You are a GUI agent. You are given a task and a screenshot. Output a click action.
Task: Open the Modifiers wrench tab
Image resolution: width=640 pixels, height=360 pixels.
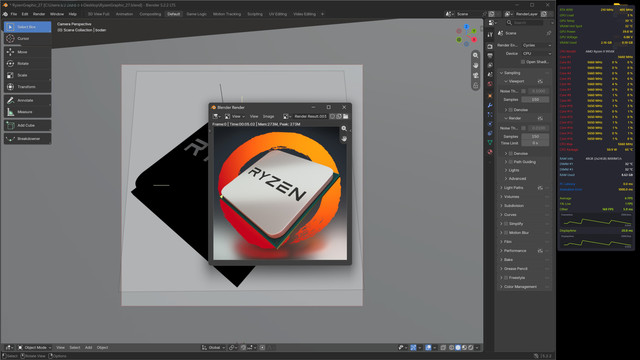[x=490, y=105]
